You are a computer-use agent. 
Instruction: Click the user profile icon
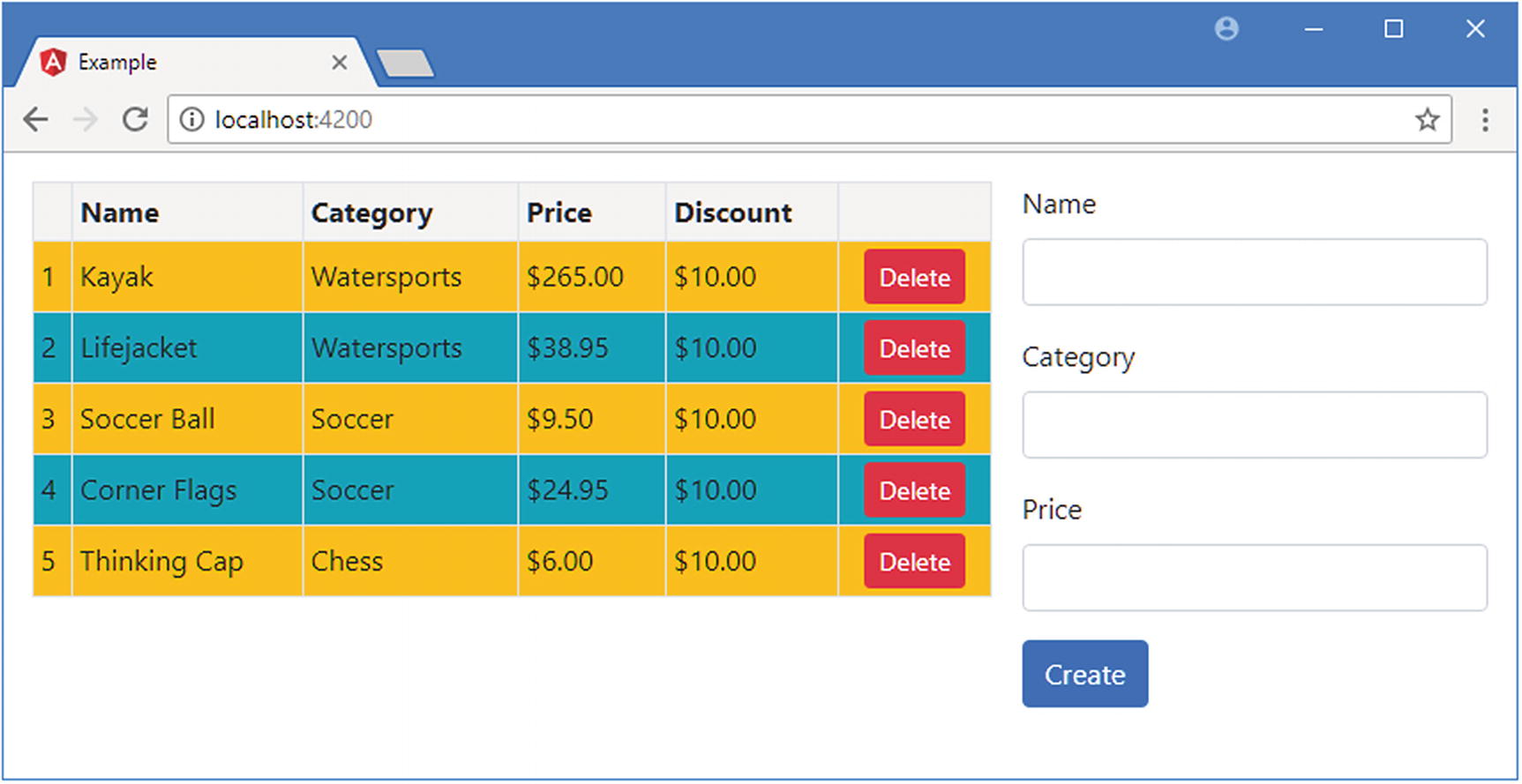pos(1226,29)
